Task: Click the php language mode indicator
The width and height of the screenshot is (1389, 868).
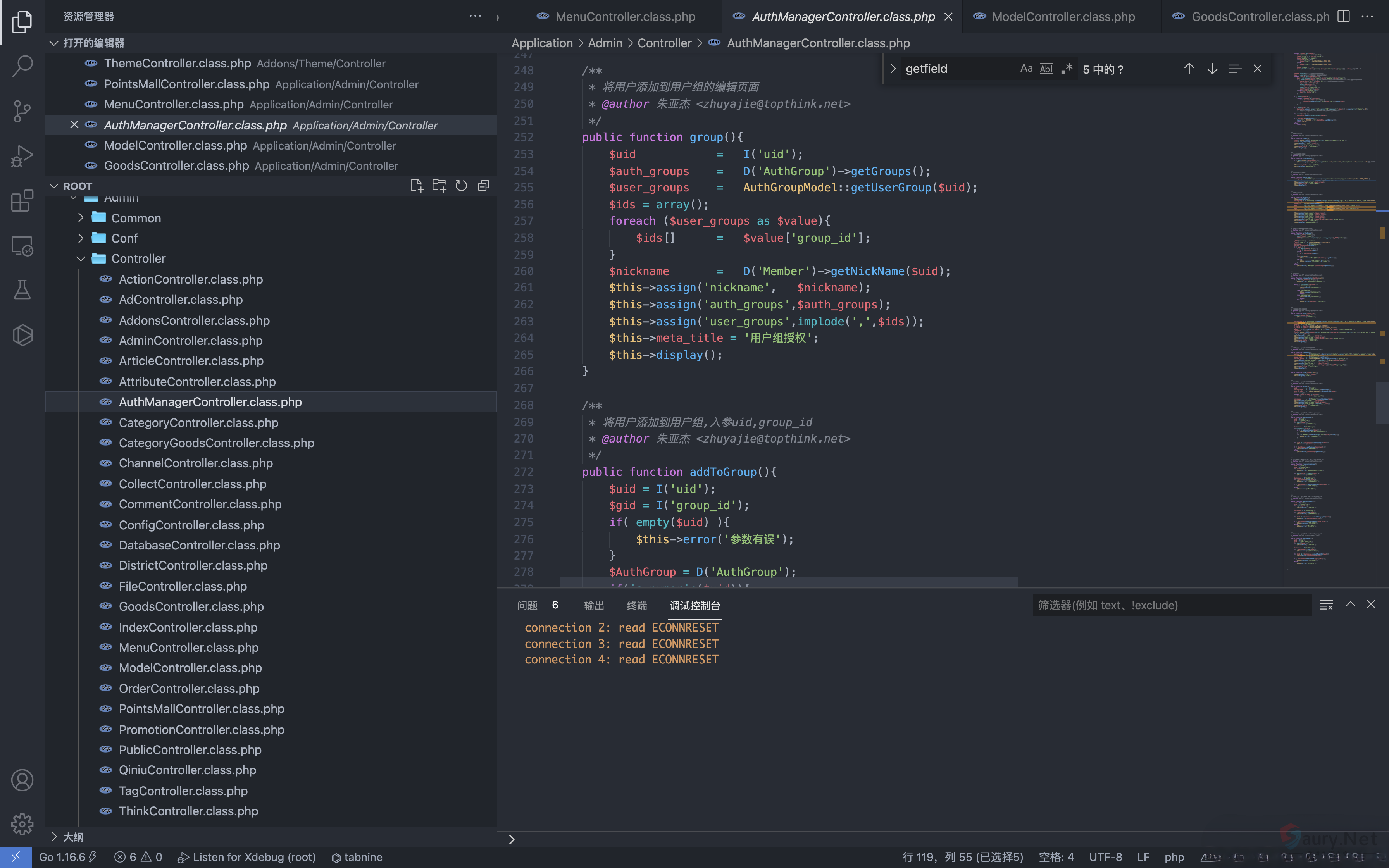Action: [x=1174, y=857]
